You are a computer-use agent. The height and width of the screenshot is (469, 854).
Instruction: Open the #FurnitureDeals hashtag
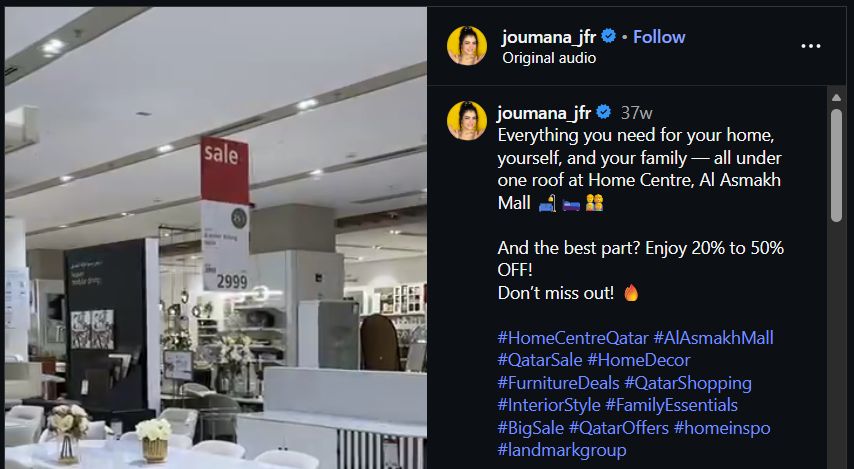pos(558,382)
